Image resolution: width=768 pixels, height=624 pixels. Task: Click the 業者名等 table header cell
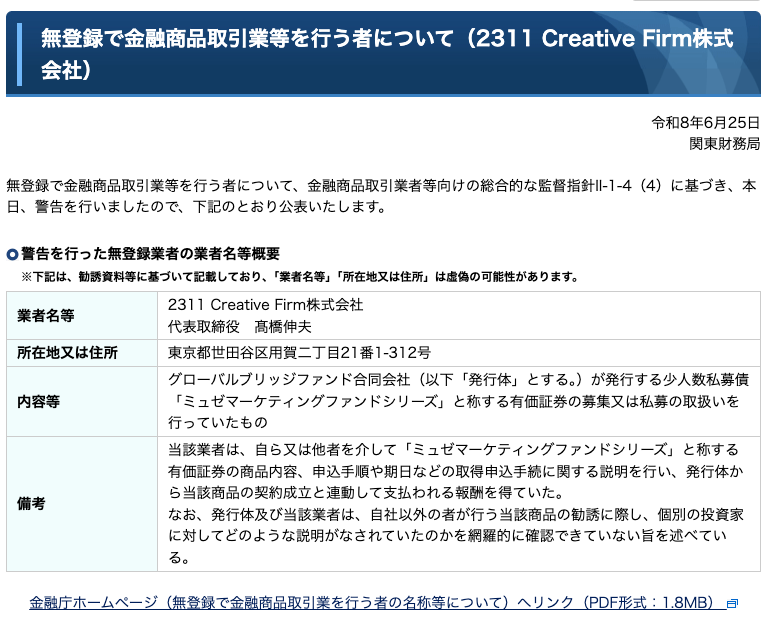[82, 315]
